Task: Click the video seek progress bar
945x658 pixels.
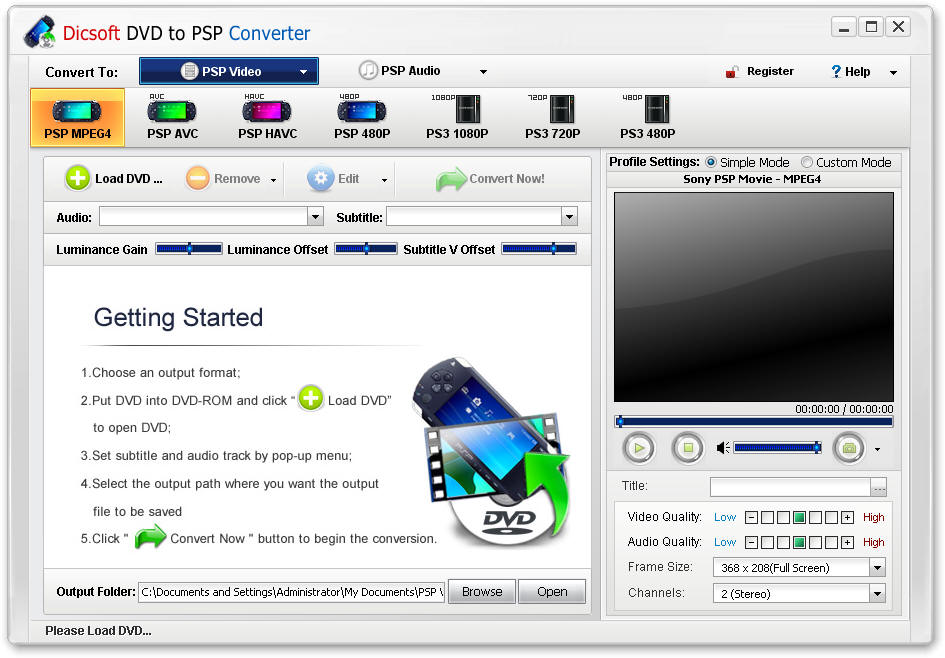Action: [753, 422]
